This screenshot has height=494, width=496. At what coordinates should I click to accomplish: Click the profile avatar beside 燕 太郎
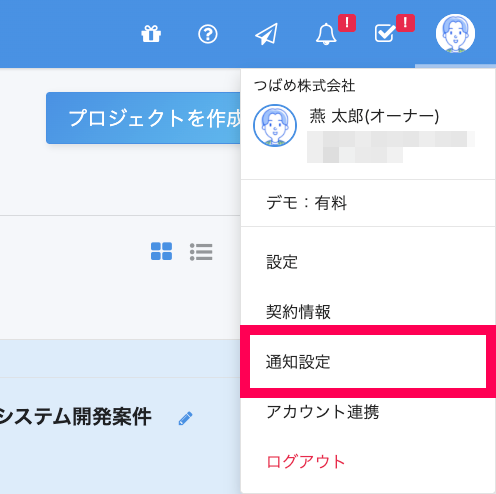point(275,126)
